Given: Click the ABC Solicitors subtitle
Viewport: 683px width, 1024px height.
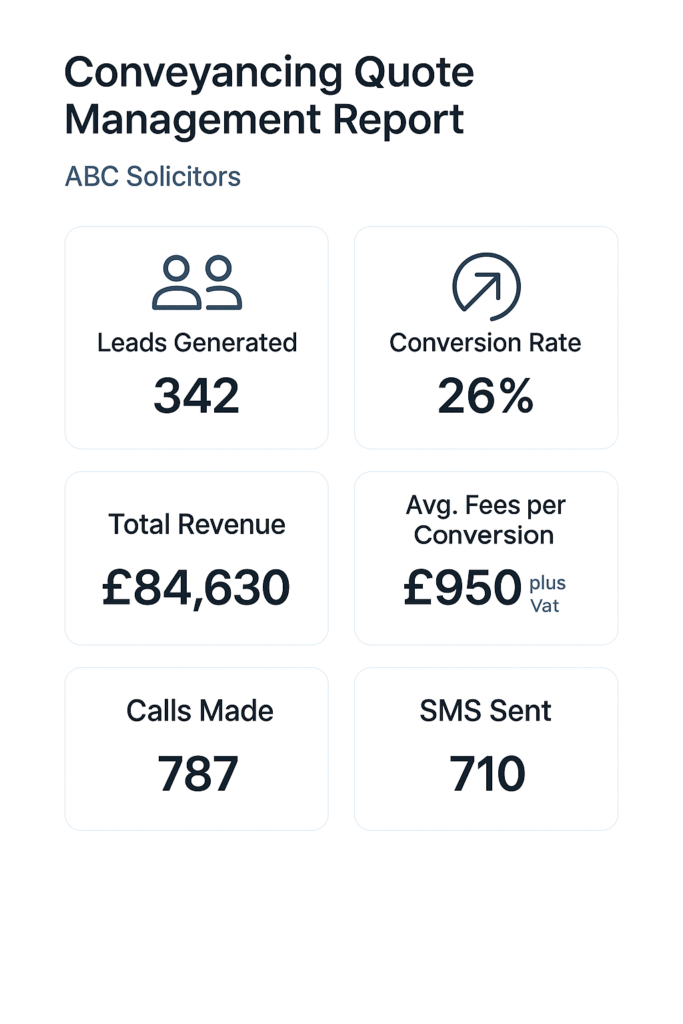Looking at the screenshot, I should 153,176.
